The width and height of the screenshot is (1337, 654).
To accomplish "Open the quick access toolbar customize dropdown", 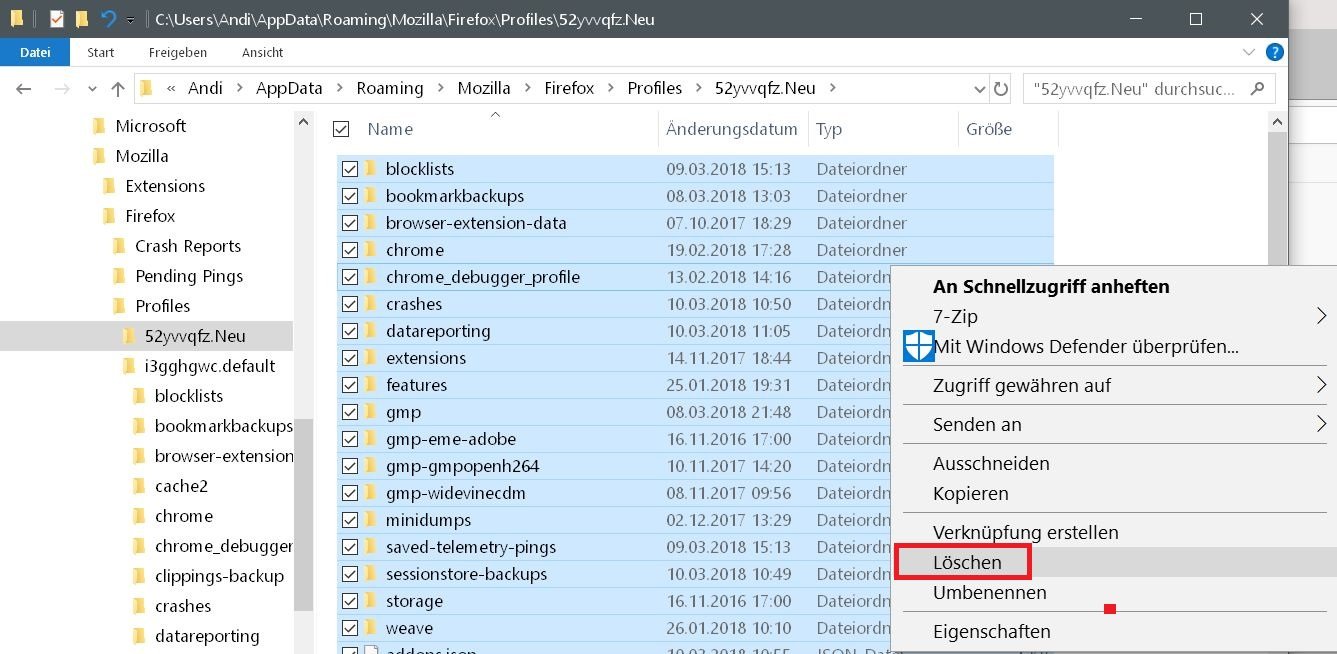I will click(x=130, y=20).
